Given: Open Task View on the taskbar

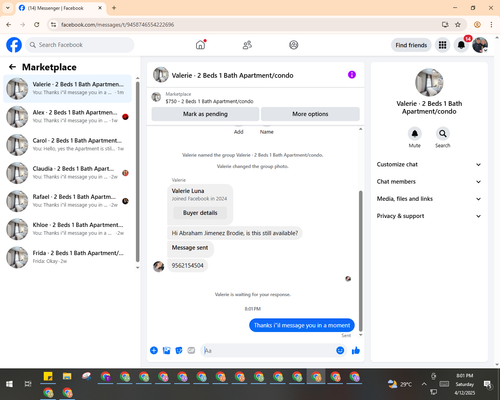Looking at the screenshot, I should [x=28, y=384].
